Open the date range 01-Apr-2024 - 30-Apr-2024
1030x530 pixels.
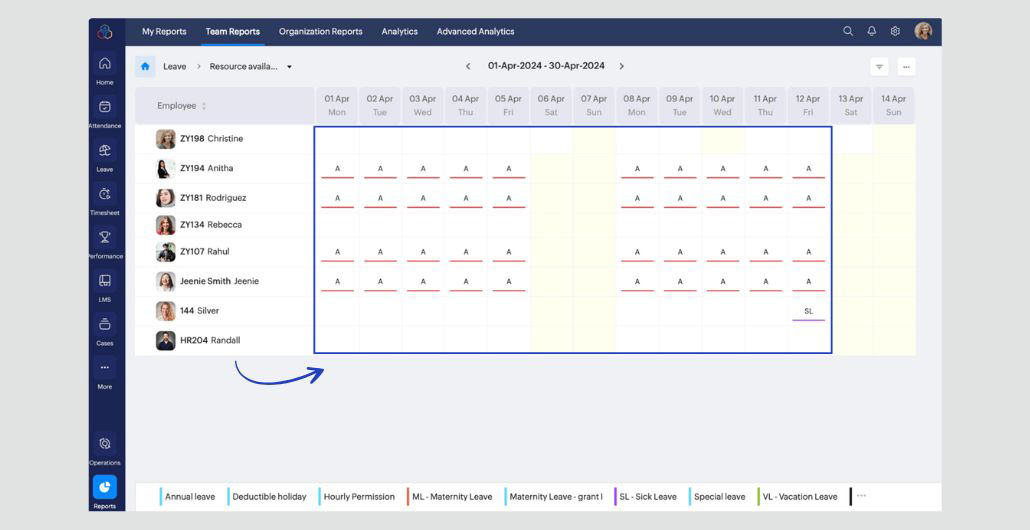(546, 66)
